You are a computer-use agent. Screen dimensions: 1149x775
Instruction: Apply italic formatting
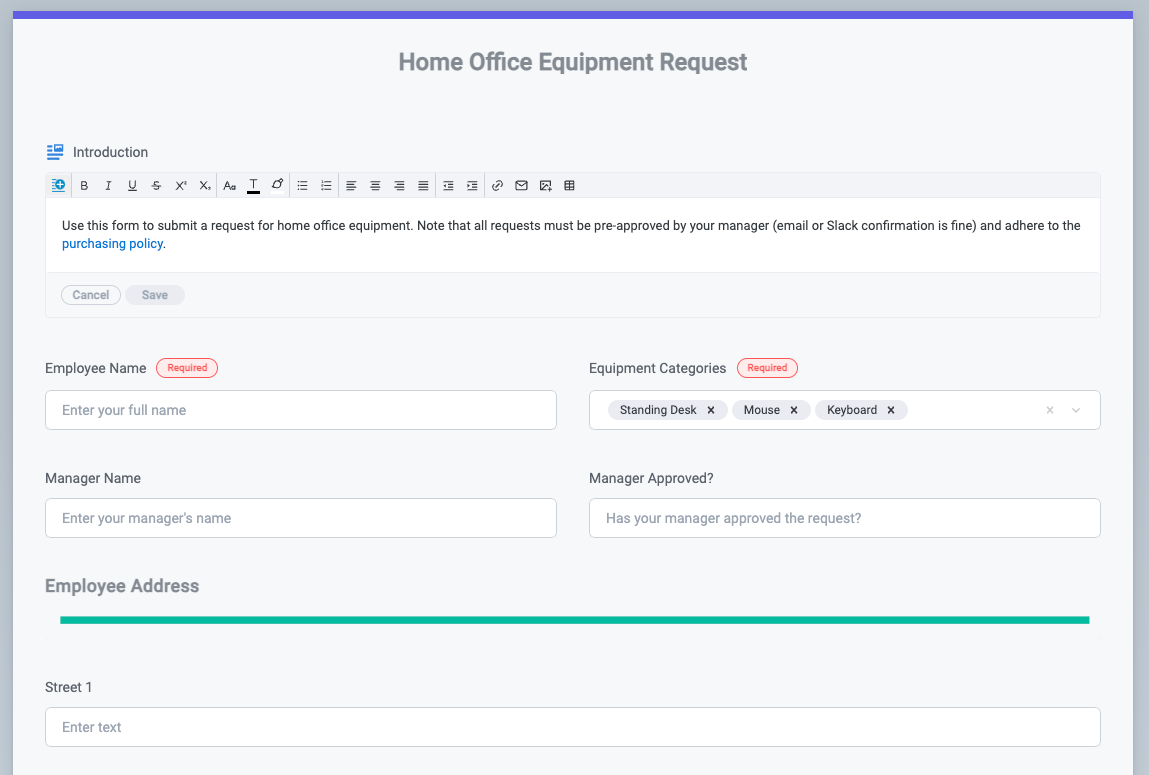coord(108,185)
